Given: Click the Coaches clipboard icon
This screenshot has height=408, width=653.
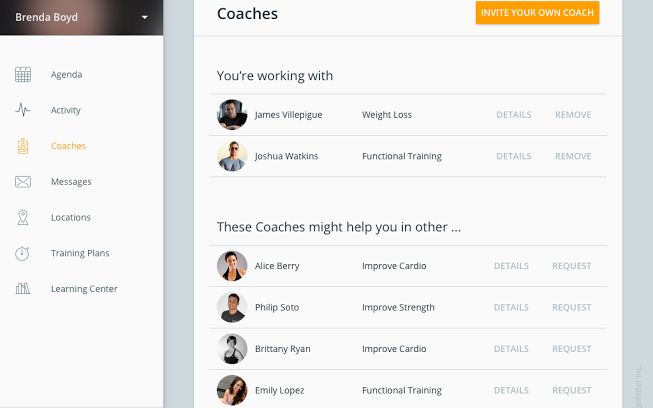Looking at the screenshot, I should click(22, 146).
